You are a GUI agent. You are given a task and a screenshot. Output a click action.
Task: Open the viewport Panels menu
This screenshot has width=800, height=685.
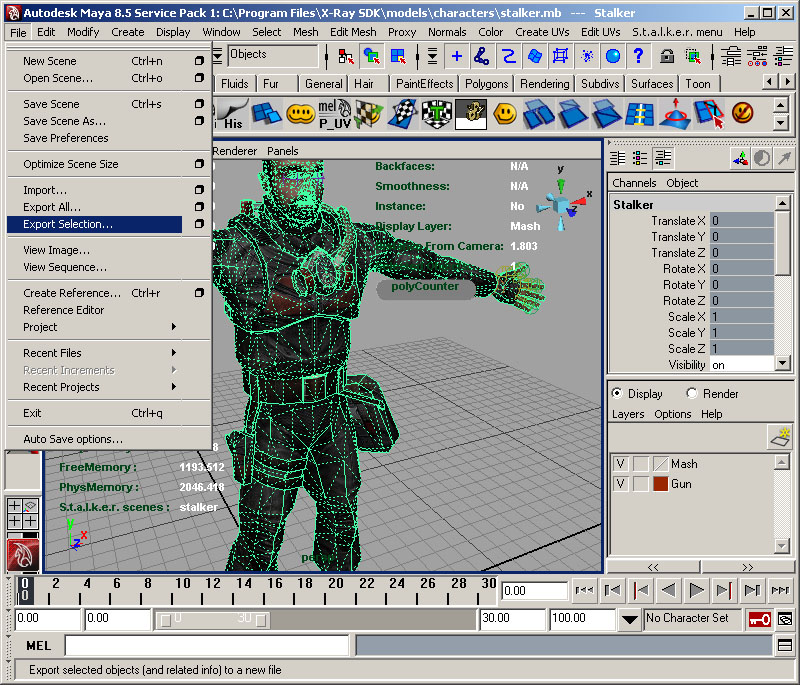[x=282, y=151]
